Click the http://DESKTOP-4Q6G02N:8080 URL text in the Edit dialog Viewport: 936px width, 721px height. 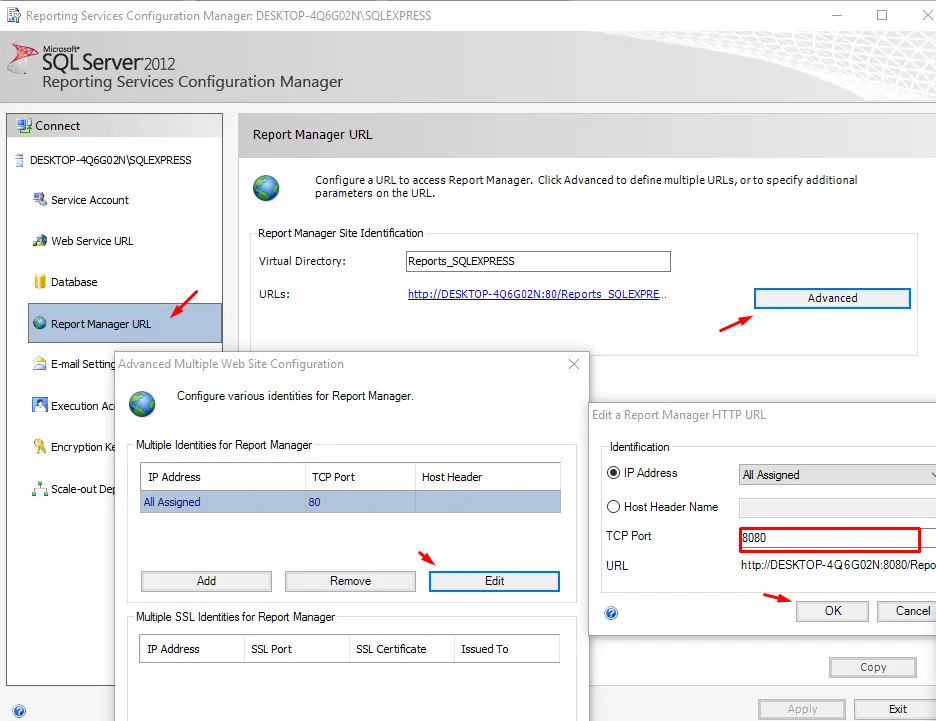[x=838, y=565]
